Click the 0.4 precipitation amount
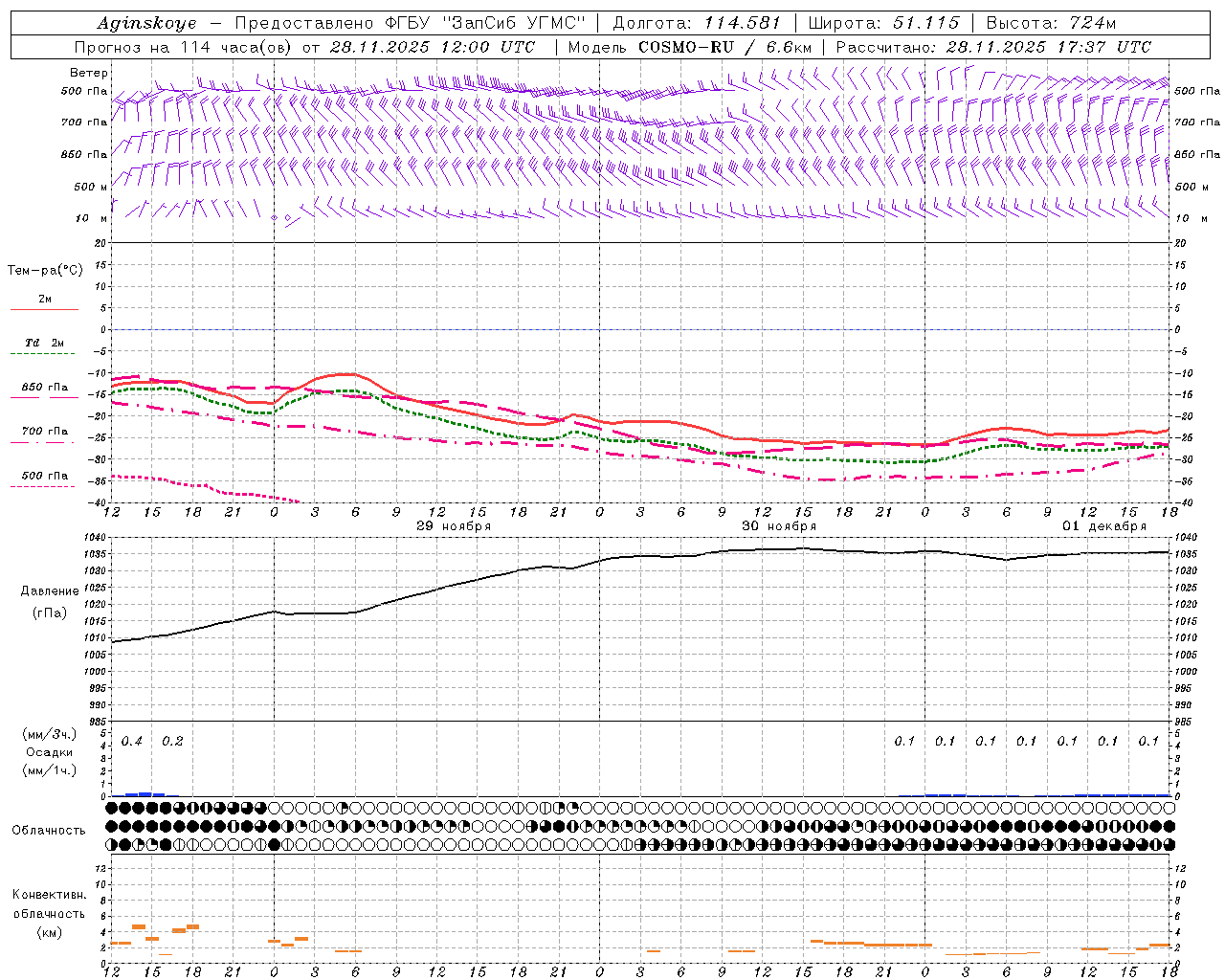This screenshot has width=1225, height=980. click(132, 742)
